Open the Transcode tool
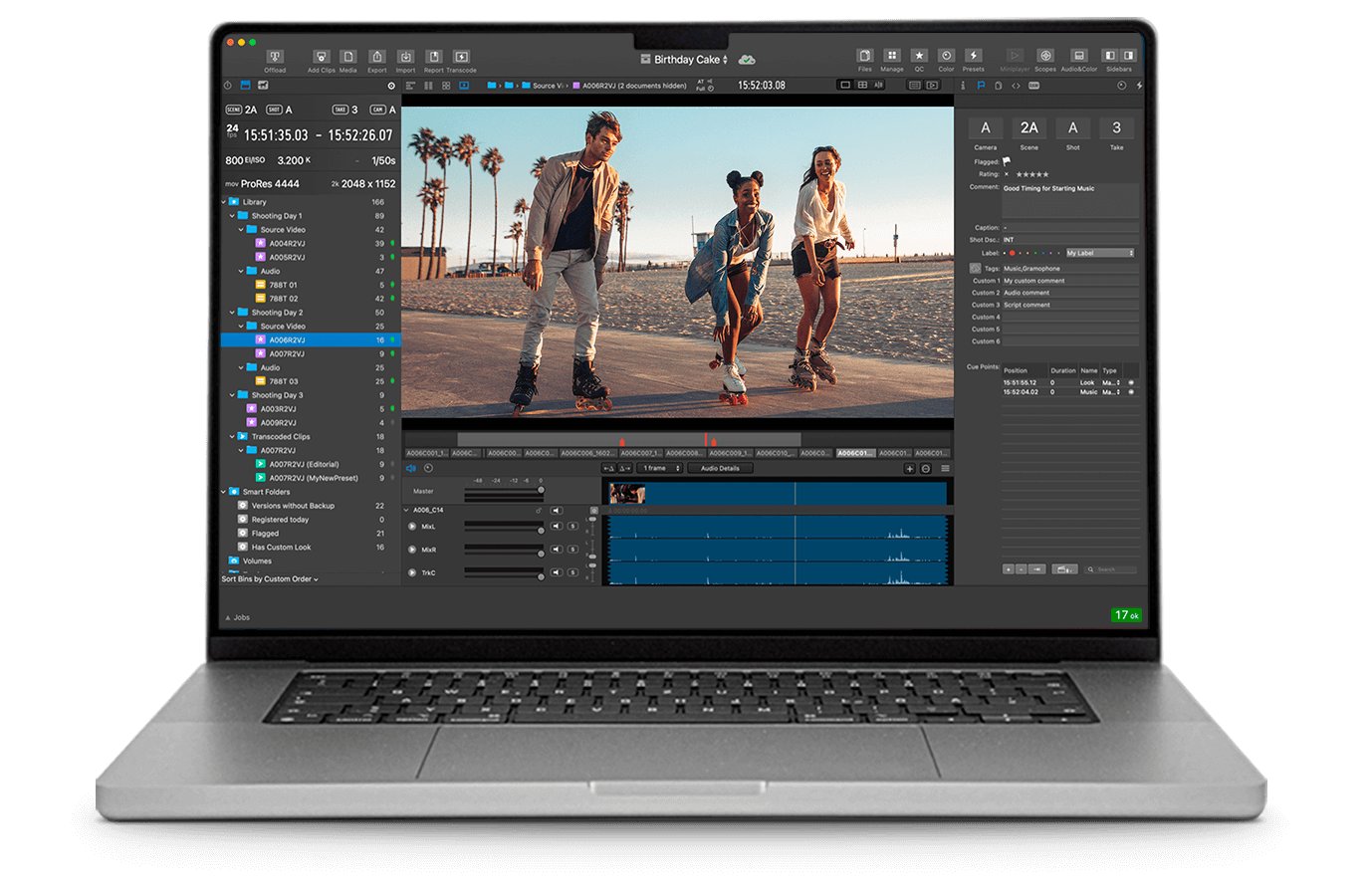 coord(461,58)
